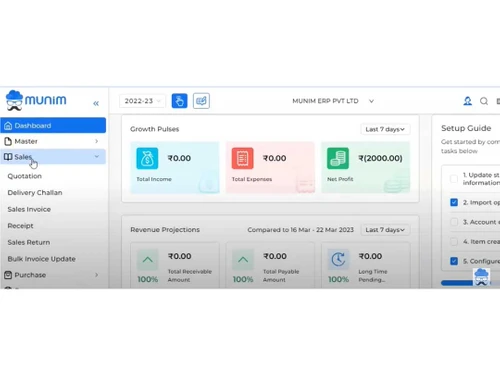Screen dimensions: 500x375
Task: Click the Dashboard home icon
Action: pos(8,126)
